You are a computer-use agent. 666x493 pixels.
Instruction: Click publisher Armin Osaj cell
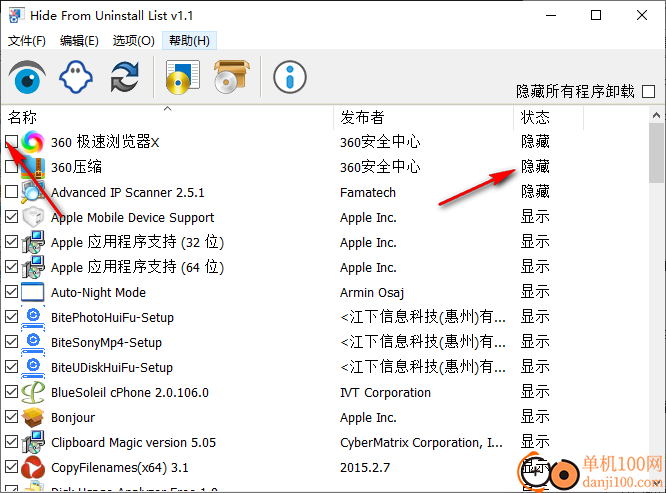point(372,293)
